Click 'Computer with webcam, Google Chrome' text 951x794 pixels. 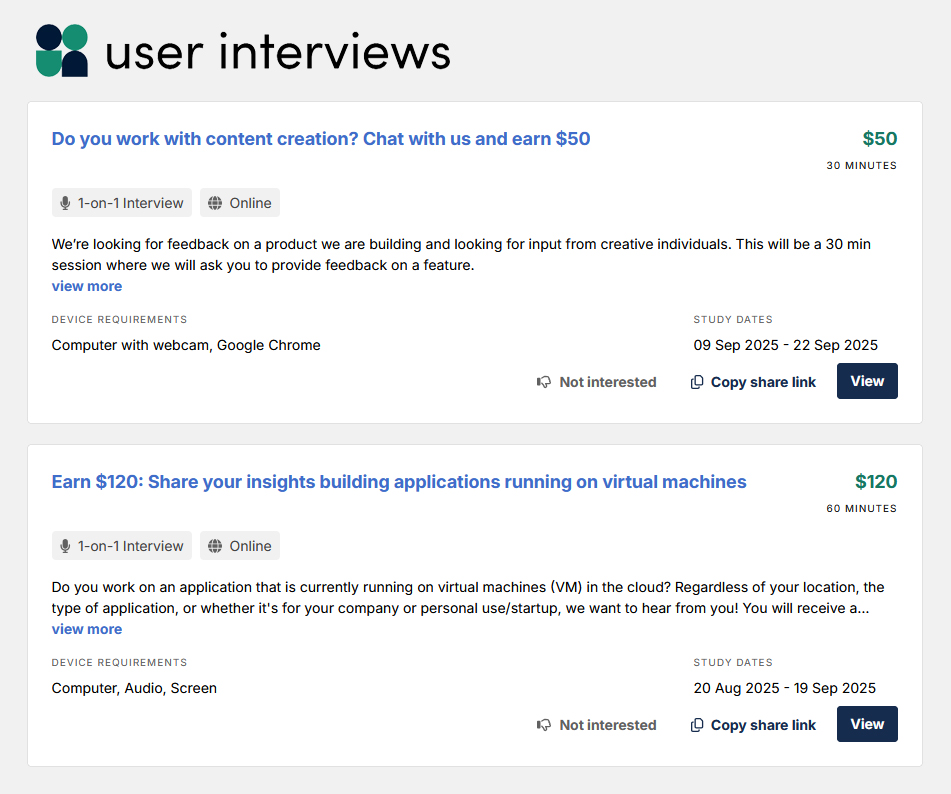tap(186, 345)
